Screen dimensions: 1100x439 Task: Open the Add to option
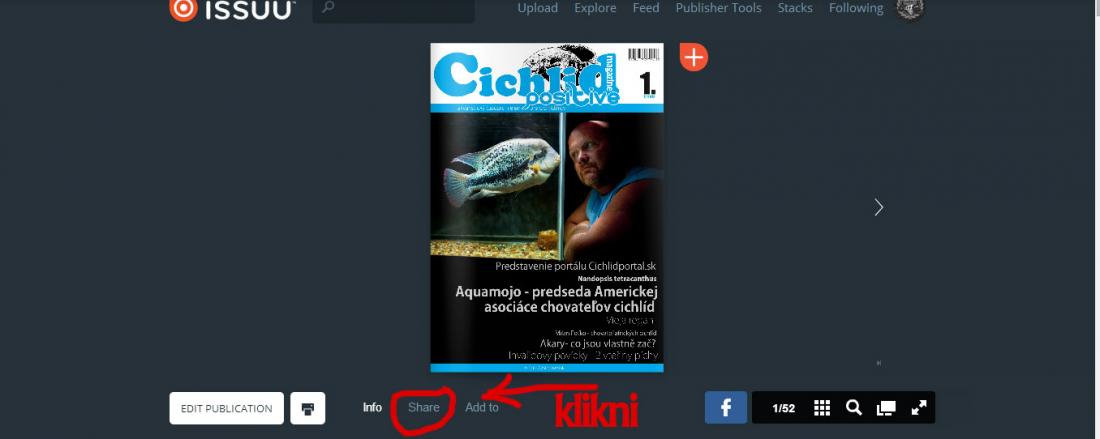pyautogui.click(x=482, y=407)
